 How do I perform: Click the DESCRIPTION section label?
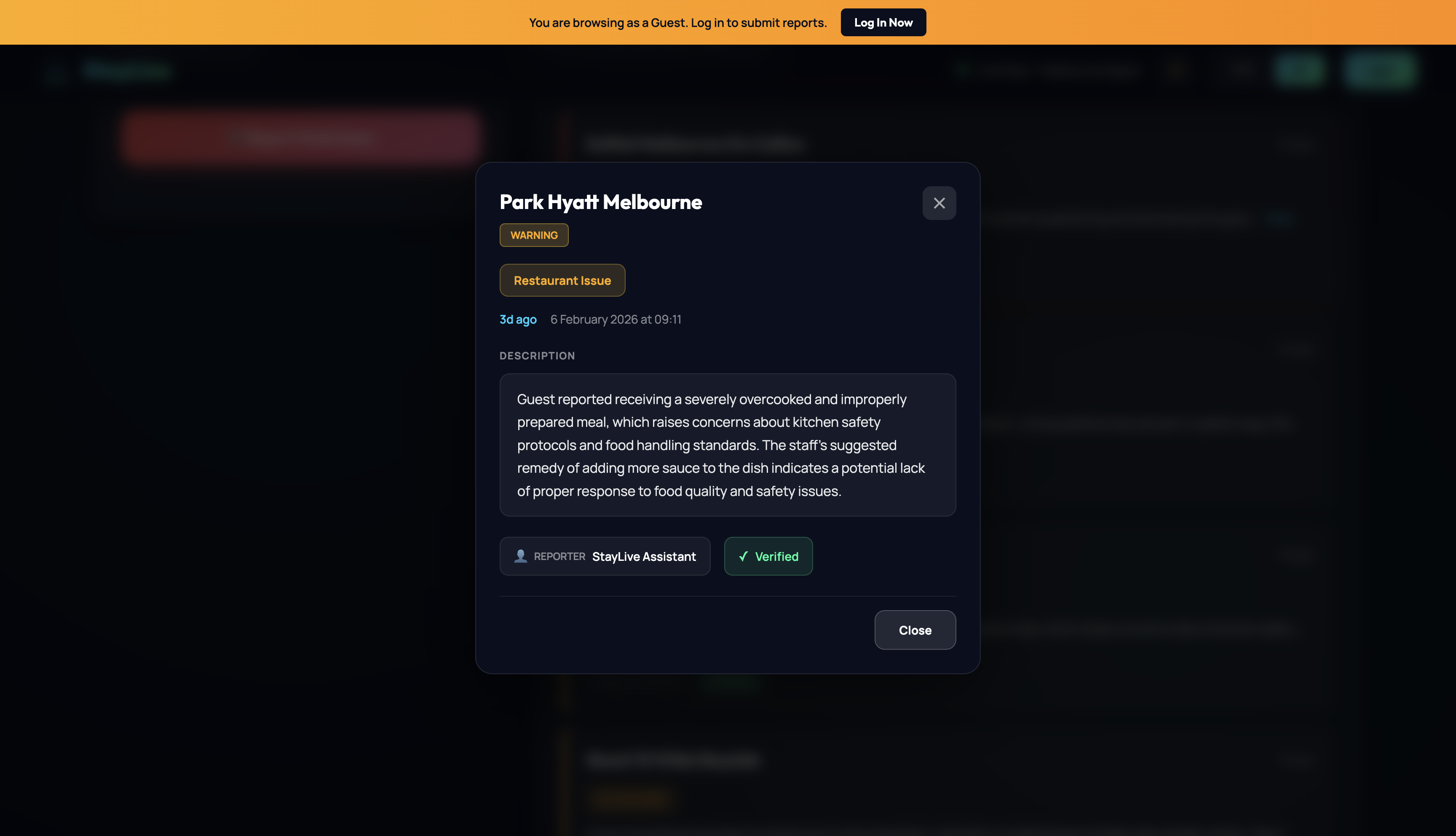pos(537,355)
